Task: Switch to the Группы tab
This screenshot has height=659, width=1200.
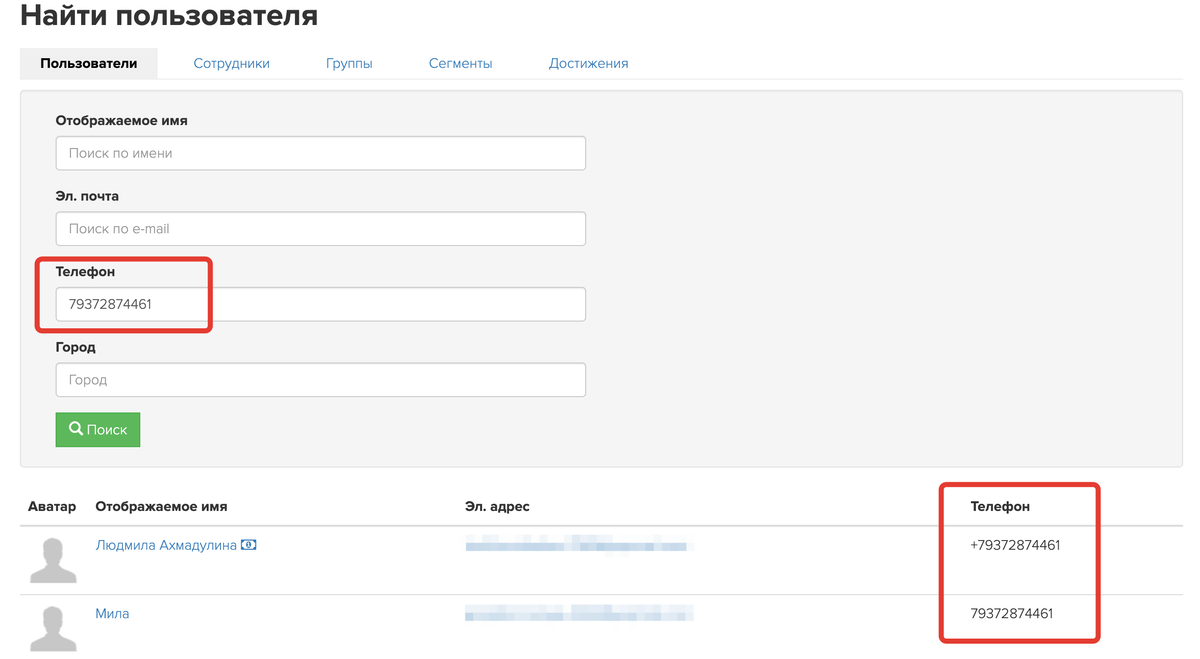Action: tap(349, 63)
